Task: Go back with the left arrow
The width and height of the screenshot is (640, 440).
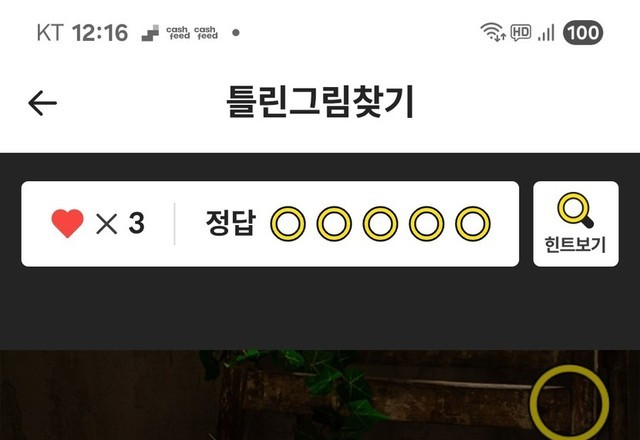Action: pos(42,103)
